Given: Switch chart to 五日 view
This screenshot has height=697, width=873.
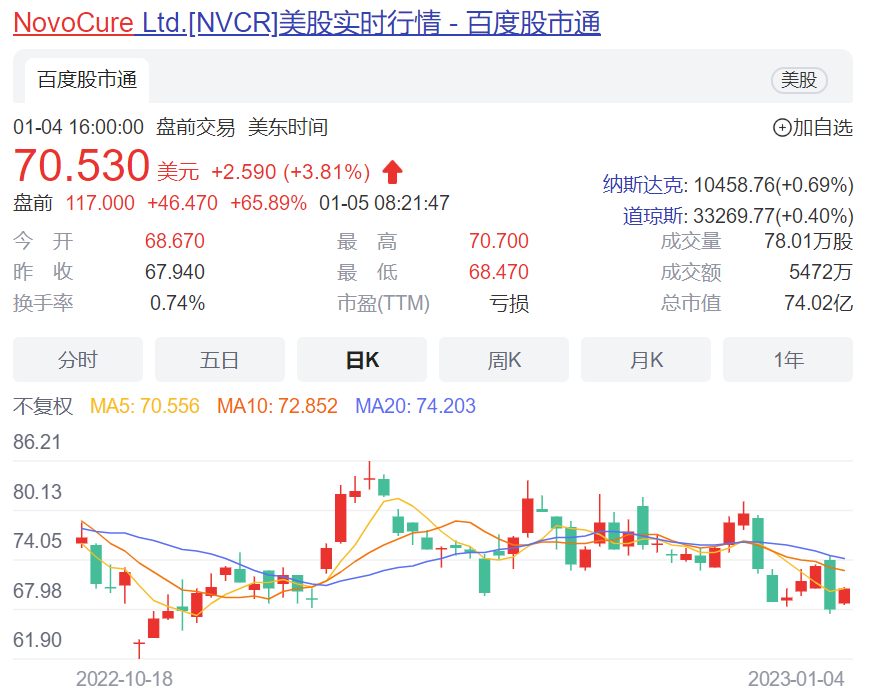Looking at the screenshot, I should [220, 360].
